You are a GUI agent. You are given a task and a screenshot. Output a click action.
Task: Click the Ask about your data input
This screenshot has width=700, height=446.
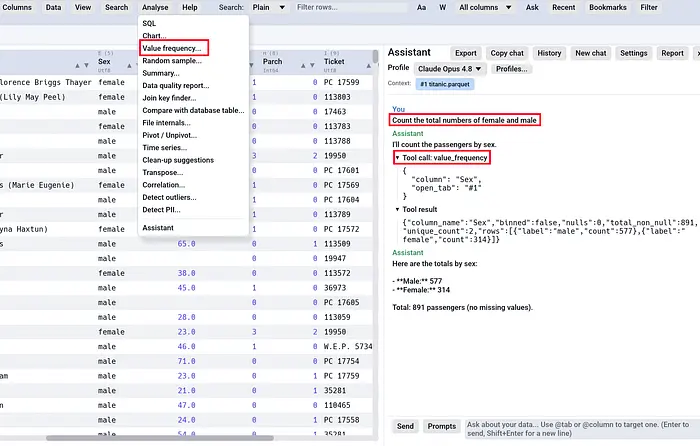point(582,429)
